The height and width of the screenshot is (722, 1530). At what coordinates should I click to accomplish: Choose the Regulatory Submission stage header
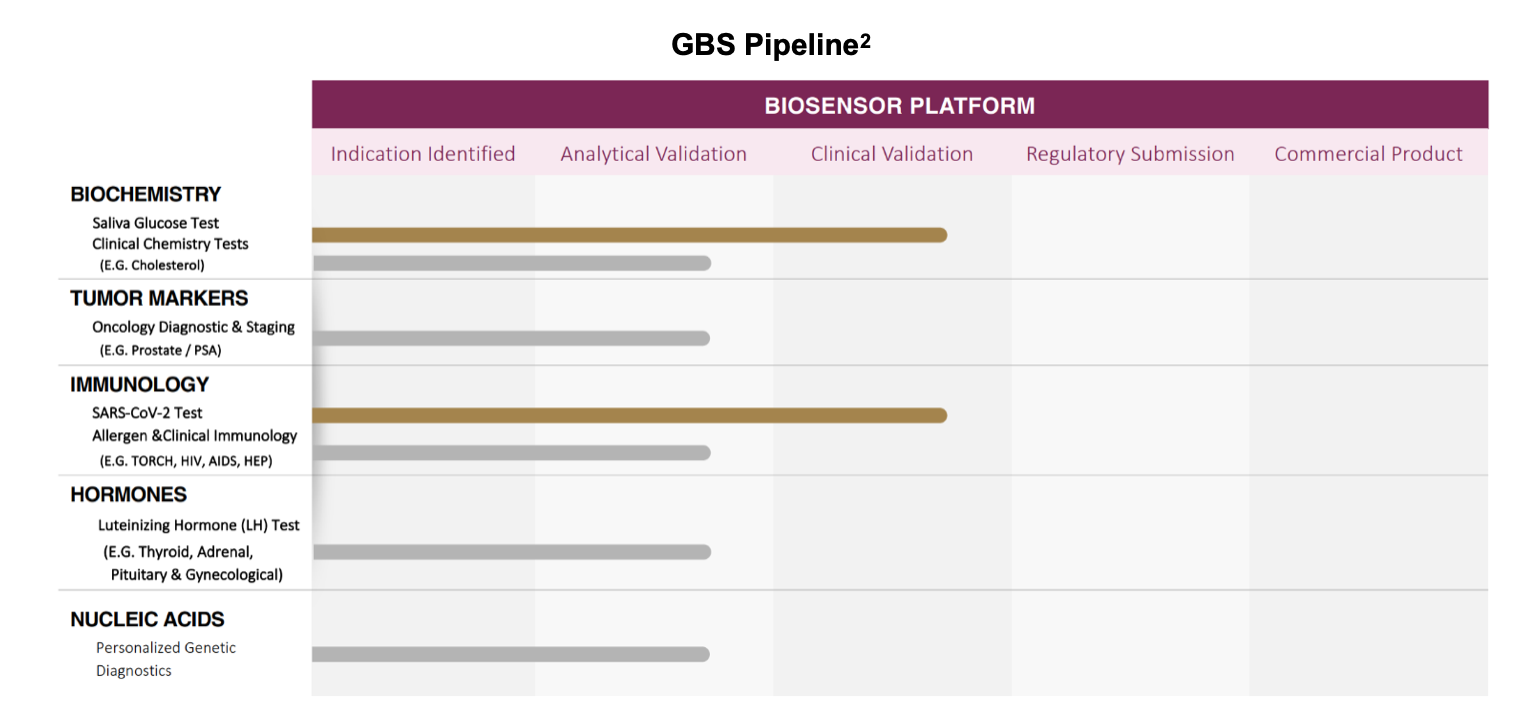pyautogui.click(x=1130, y=154)
